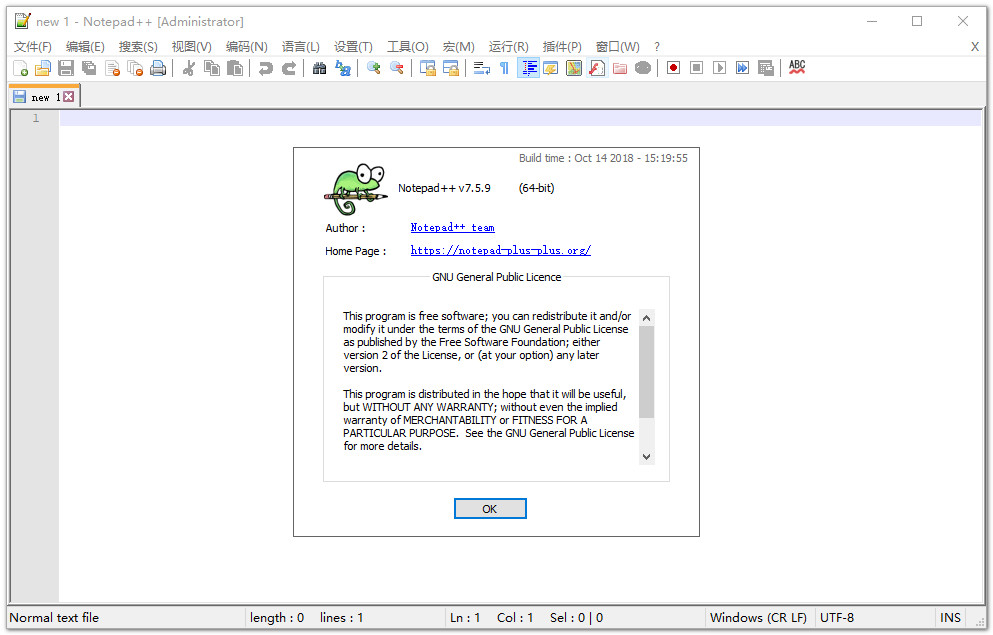Play back the recorded macro icon
This screenshot has width=993, height=635.
719,68
